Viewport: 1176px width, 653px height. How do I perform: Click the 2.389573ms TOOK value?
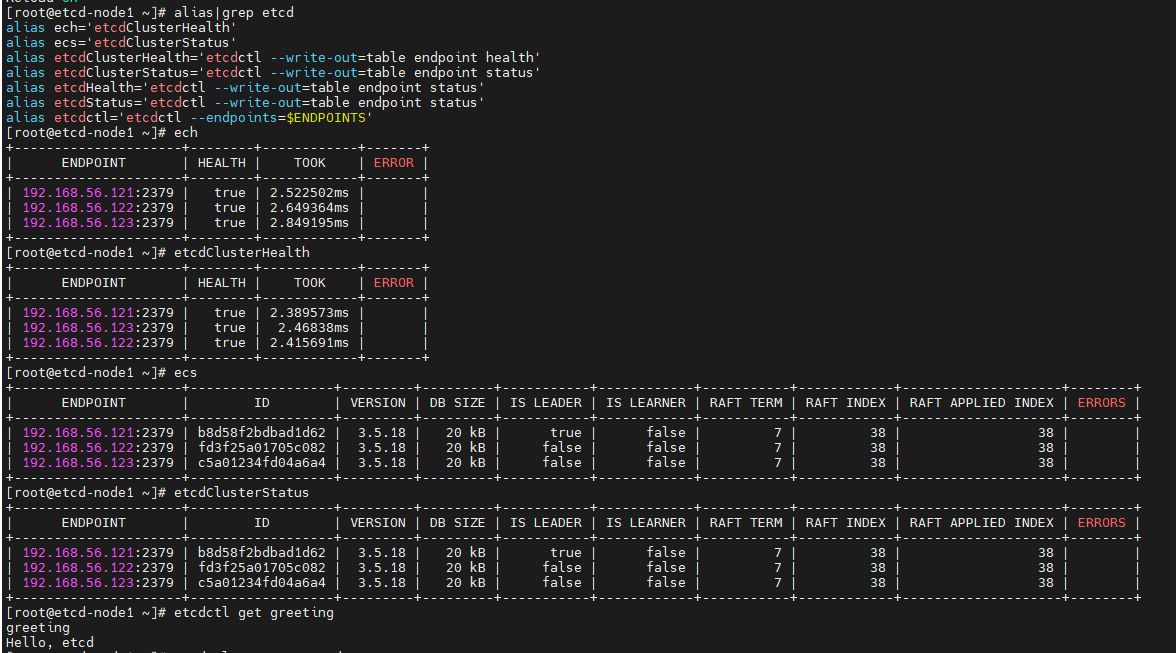click(309, 312)
